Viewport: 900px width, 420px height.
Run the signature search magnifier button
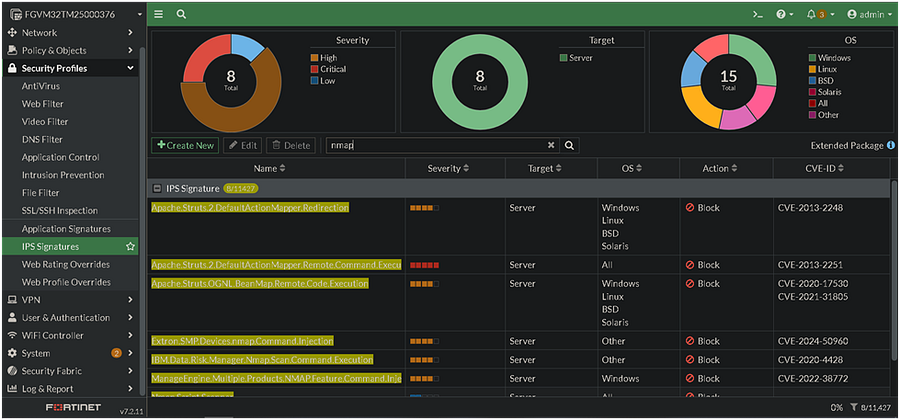[x=569, y=145]
